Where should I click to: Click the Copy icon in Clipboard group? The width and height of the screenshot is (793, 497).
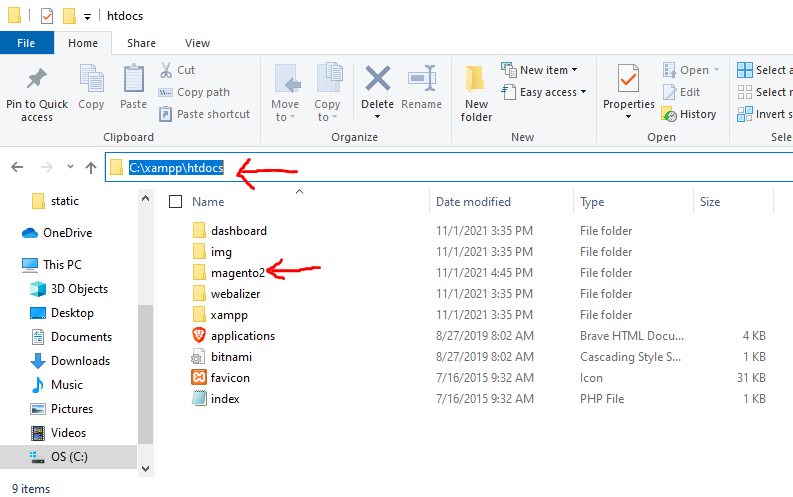[x=91, y=79]
